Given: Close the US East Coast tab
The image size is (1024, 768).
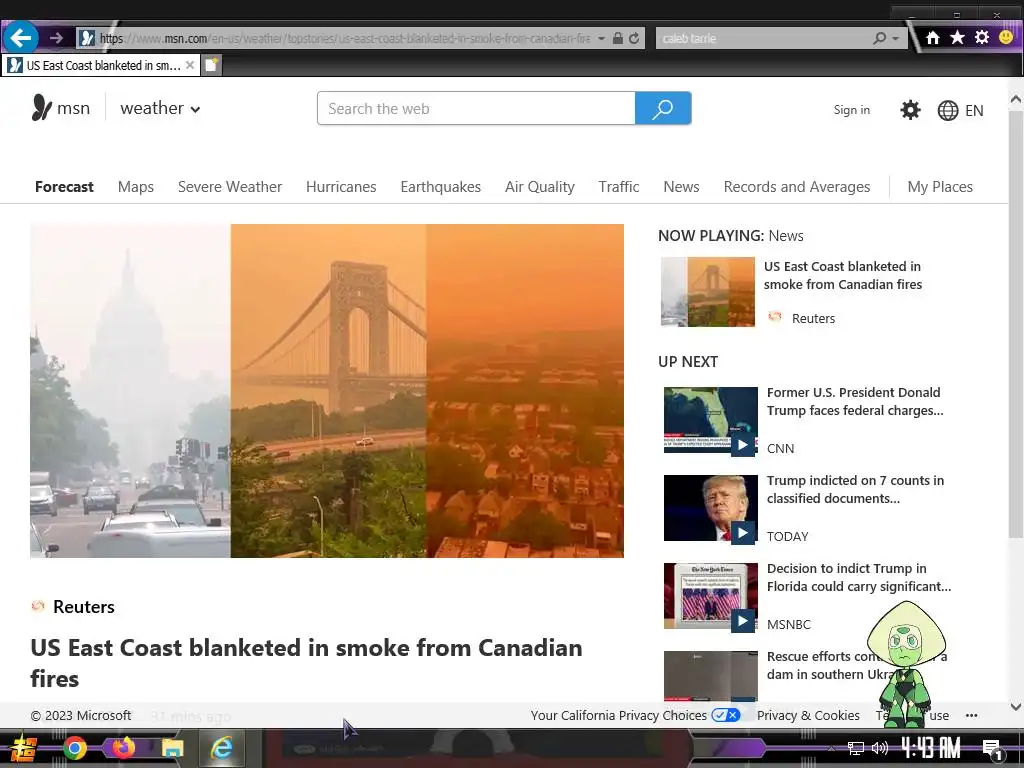Looking at the screenshot, I should click(189, 65).
